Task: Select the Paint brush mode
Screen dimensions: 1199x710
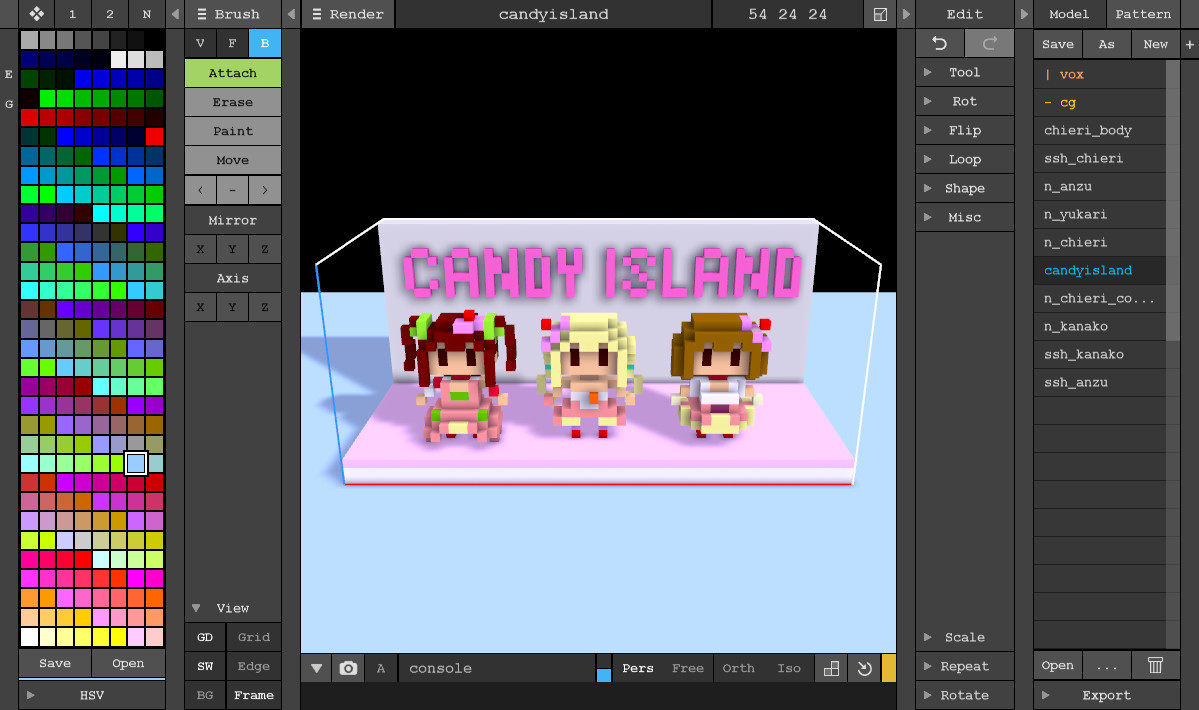Action: [x=232, y=131]
